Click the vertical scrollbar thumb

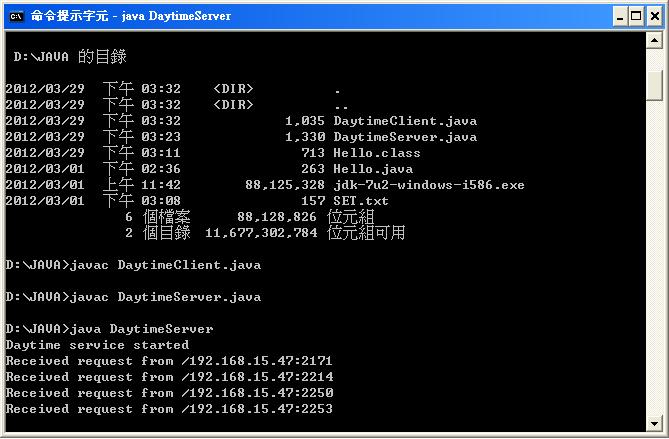click(654, 85)
